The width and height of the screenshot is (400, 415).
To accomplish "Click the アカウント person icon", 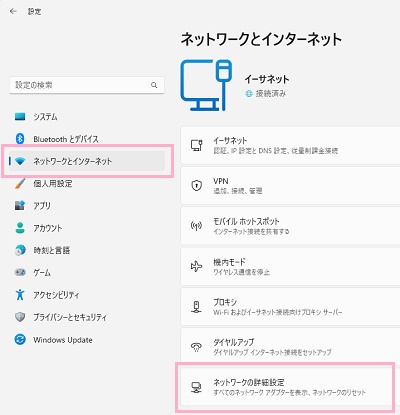I will pyautogui.click(x=20, y=228).
